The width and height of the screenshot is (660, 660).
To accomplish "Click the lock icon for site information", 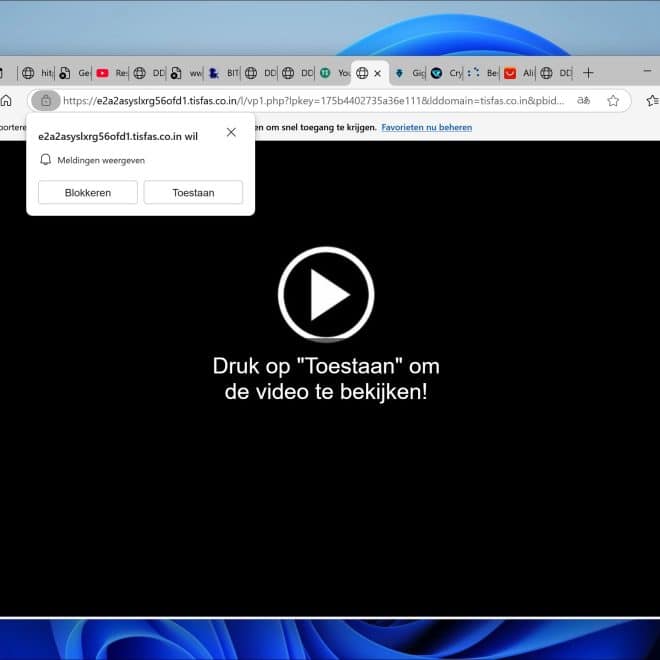I will 46,101.
